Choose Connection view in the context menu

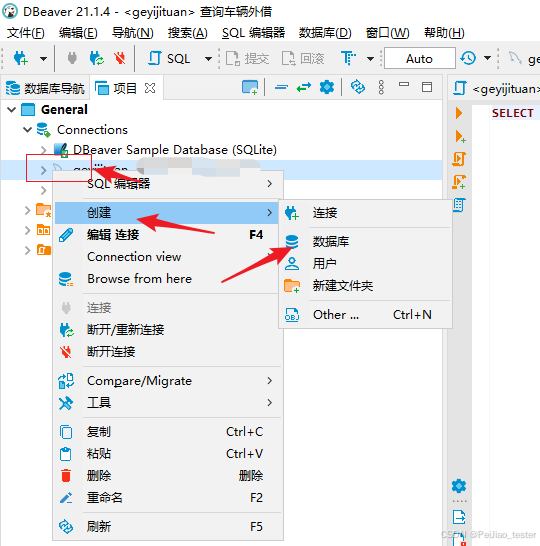coord(168,257)
